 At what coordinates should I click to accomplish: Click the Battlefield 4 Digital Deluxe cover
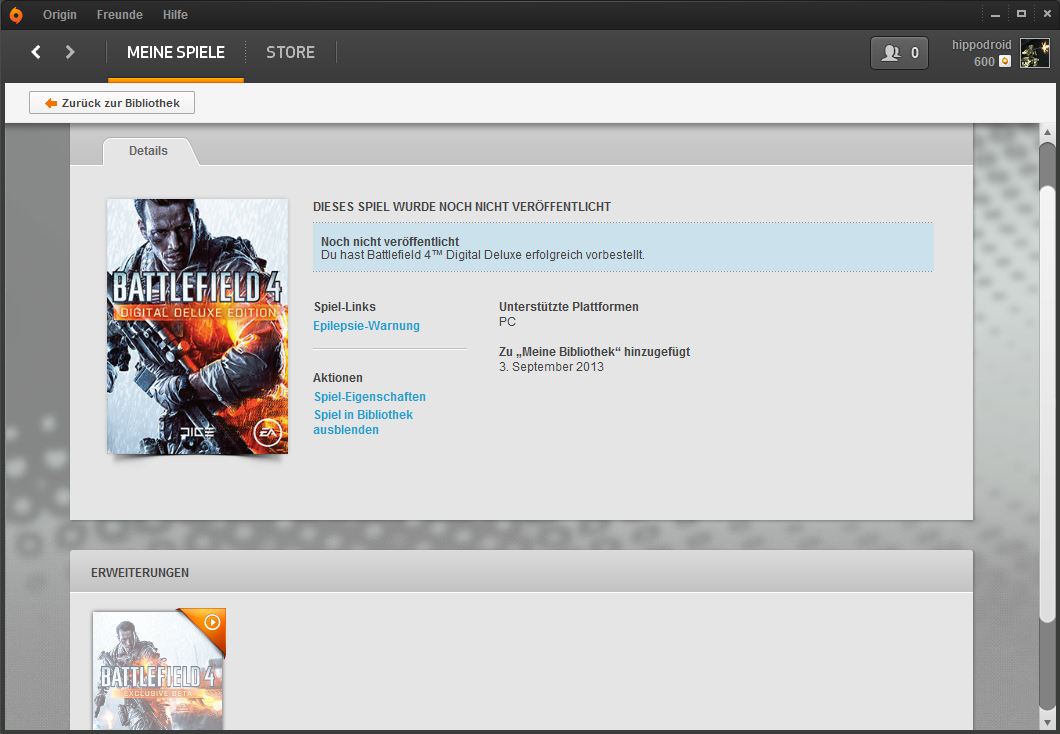(x=197, y=326)
